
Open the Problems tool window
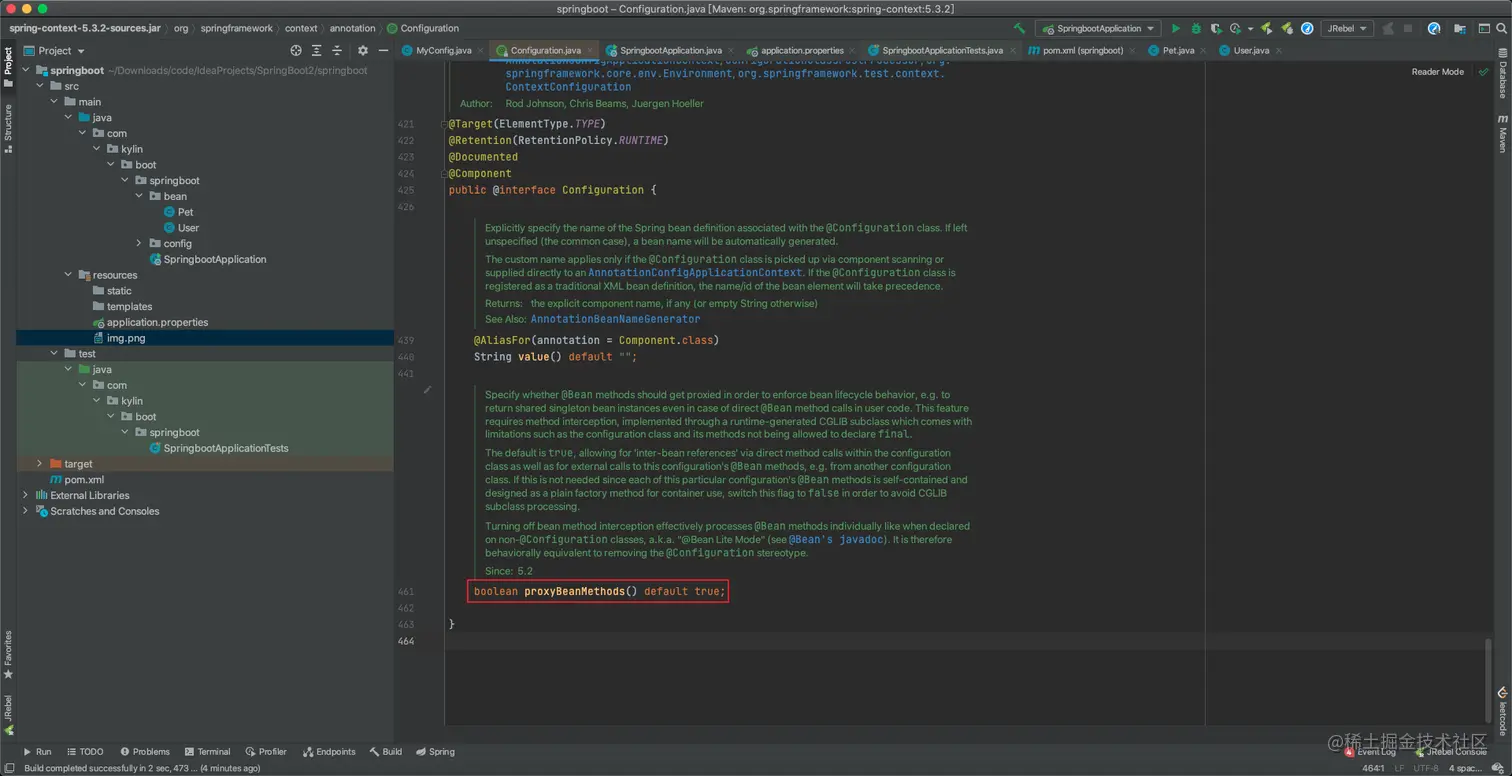145,752
